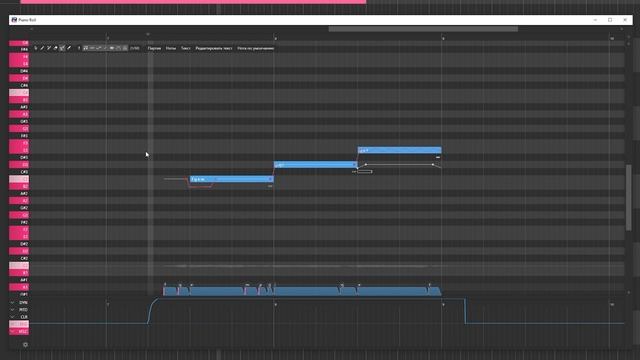Select the eraser tool
Screen dimensions: 640x360
coord(56,48)
